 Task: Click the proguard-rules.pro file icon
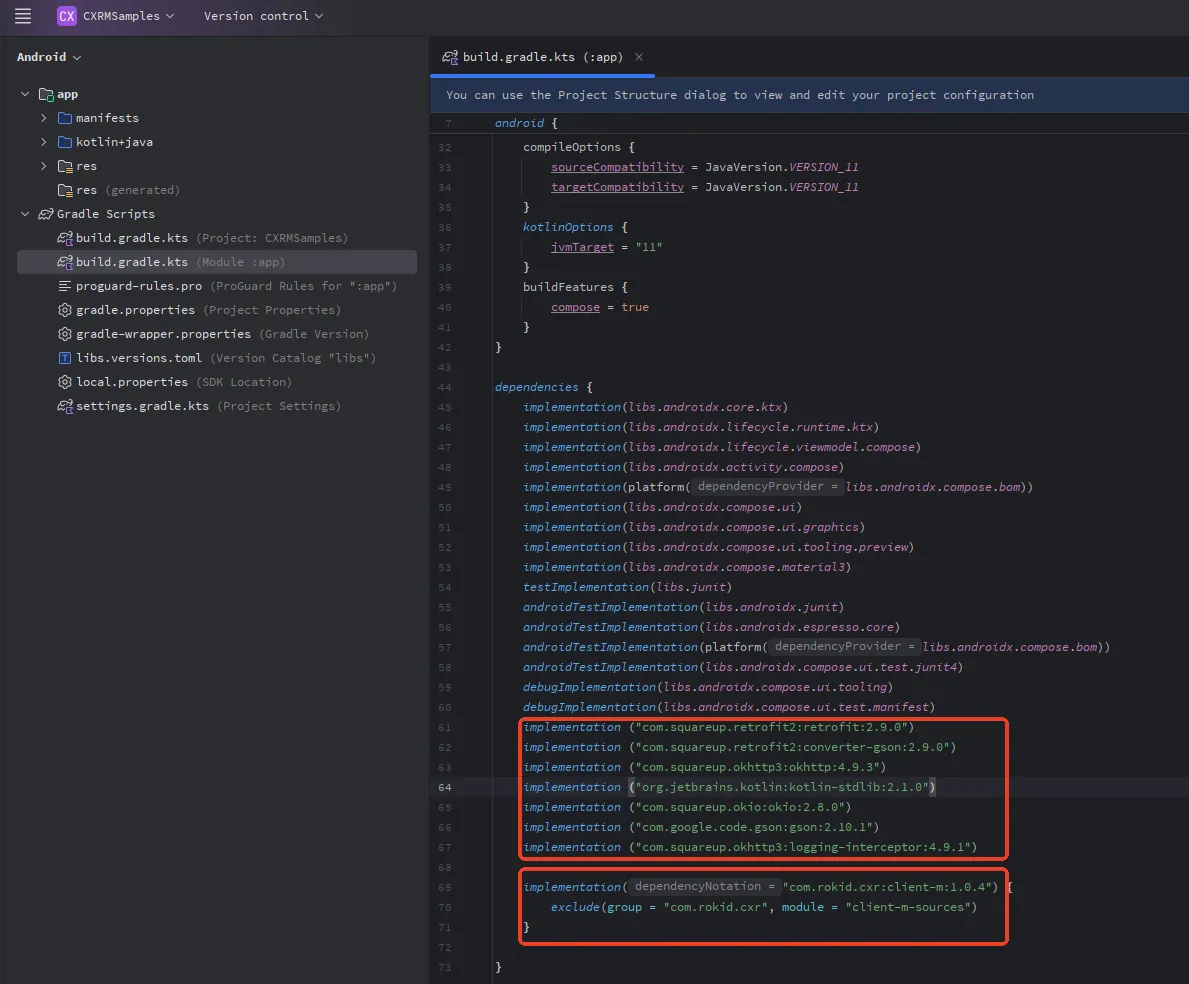click(x=65, y=286)
